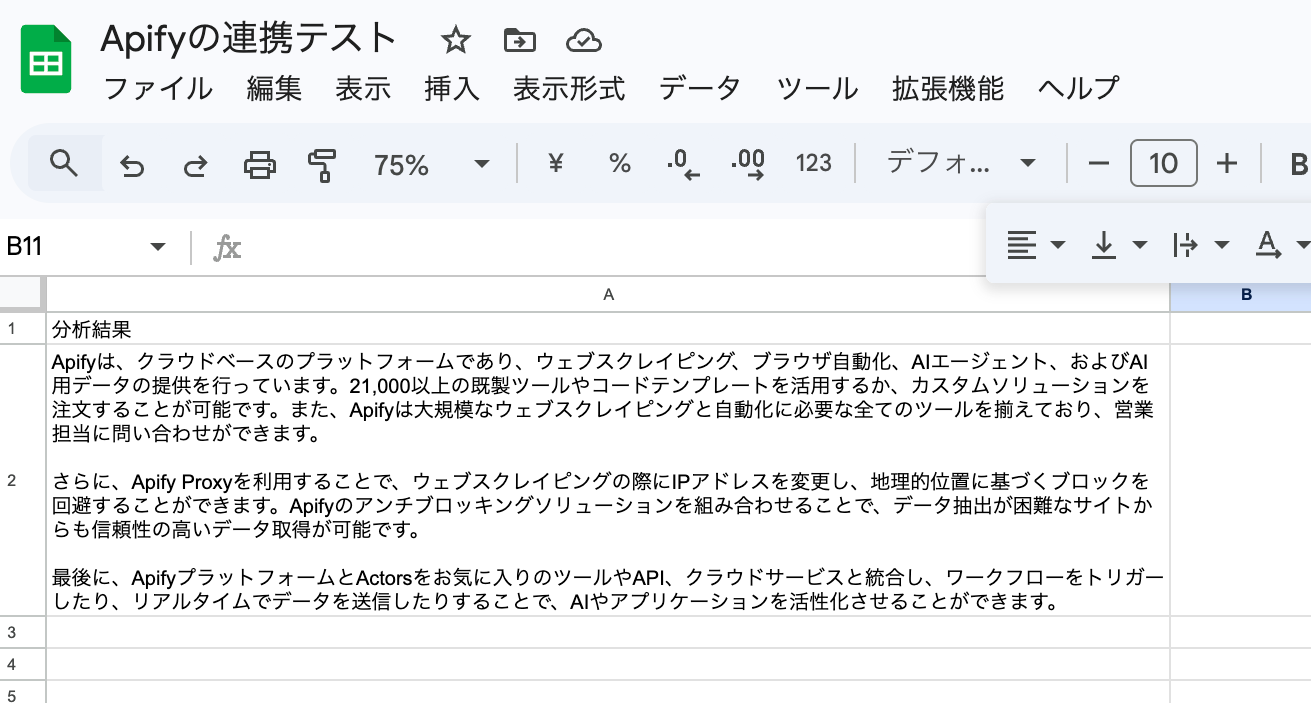Open text wrapping options
The height and width of the screenshot is (703, 1311).
(x=1186, y=245)
